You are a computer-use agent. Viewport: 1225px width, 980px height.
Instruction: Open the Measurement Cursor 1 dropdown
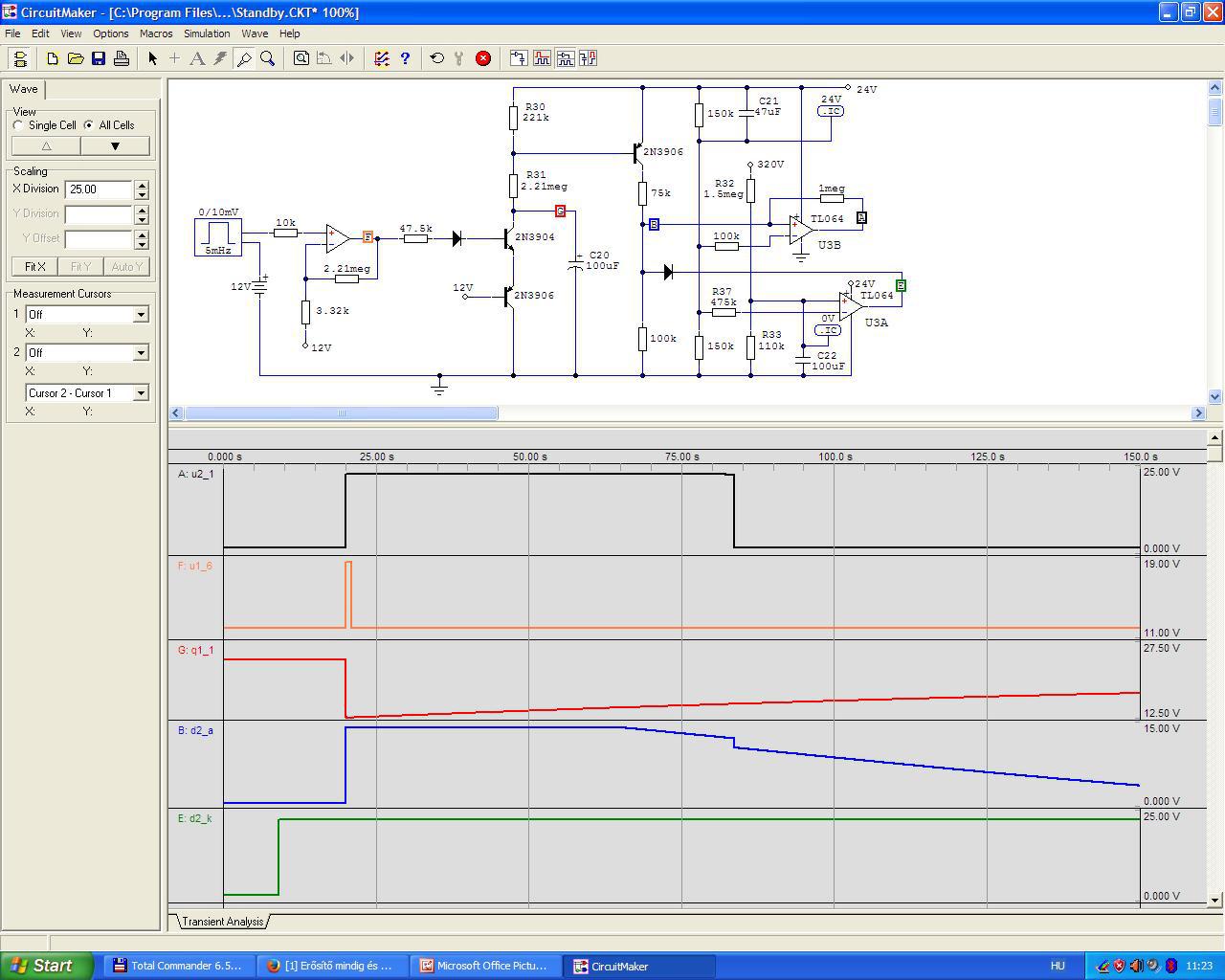(141, 315)
